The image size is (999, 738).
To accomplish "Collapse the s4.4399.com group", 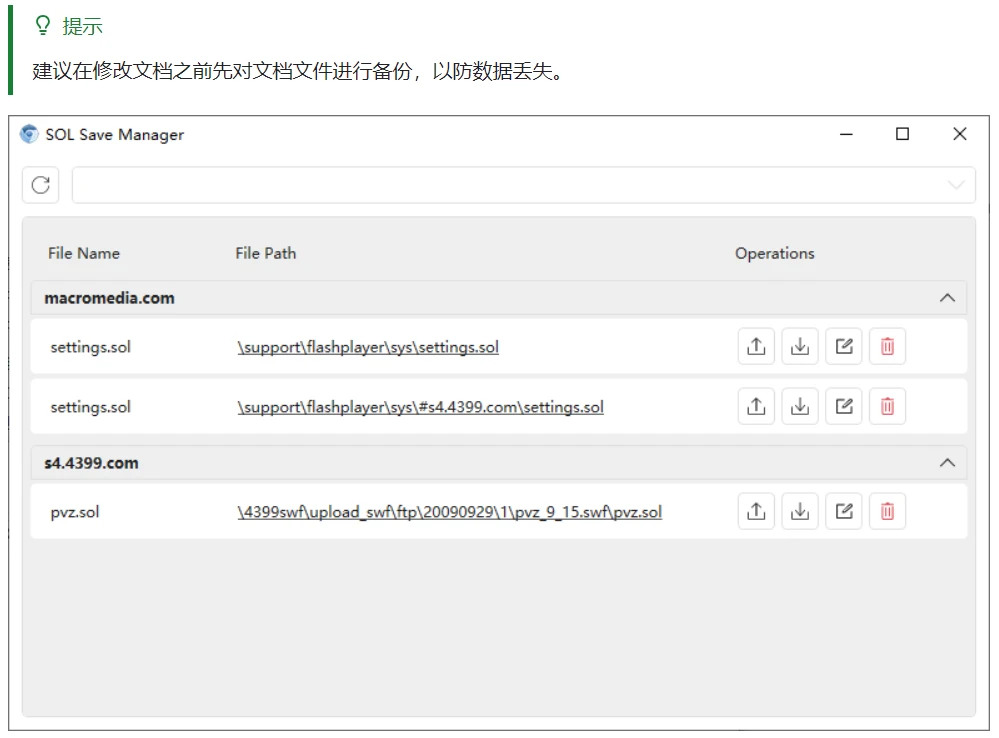I will coord(947,463).
